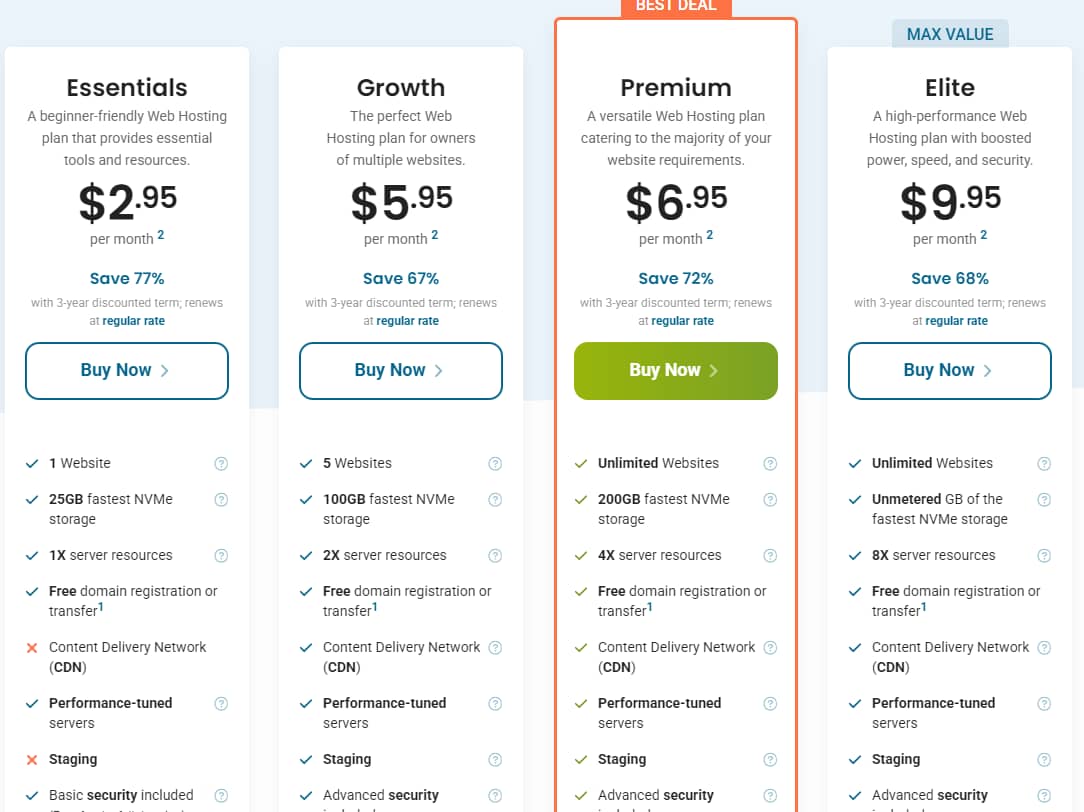Click footnote 2 beside Growth per month
Viewport: 1084px width, 812px height.
coord(435,235)
